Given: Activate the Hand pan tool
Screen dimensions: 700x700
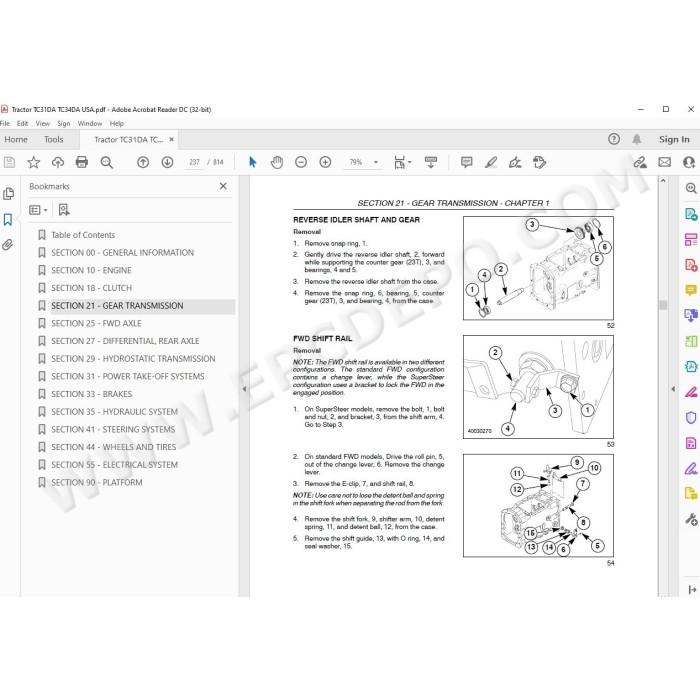Looking at the screenshot, I should coord(277,162).
